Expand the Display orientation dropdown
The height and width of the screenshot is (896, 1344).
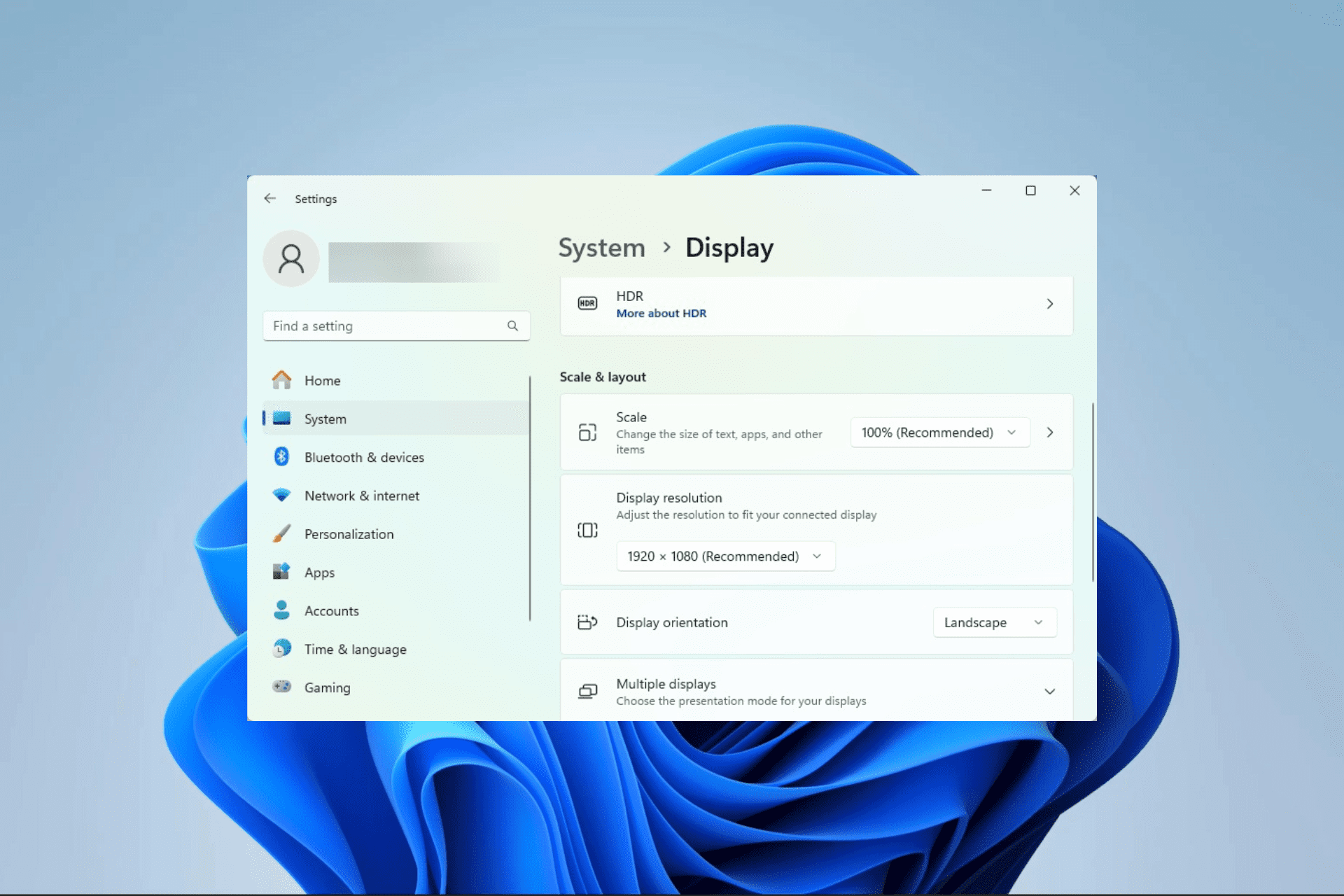pos(992,622)
